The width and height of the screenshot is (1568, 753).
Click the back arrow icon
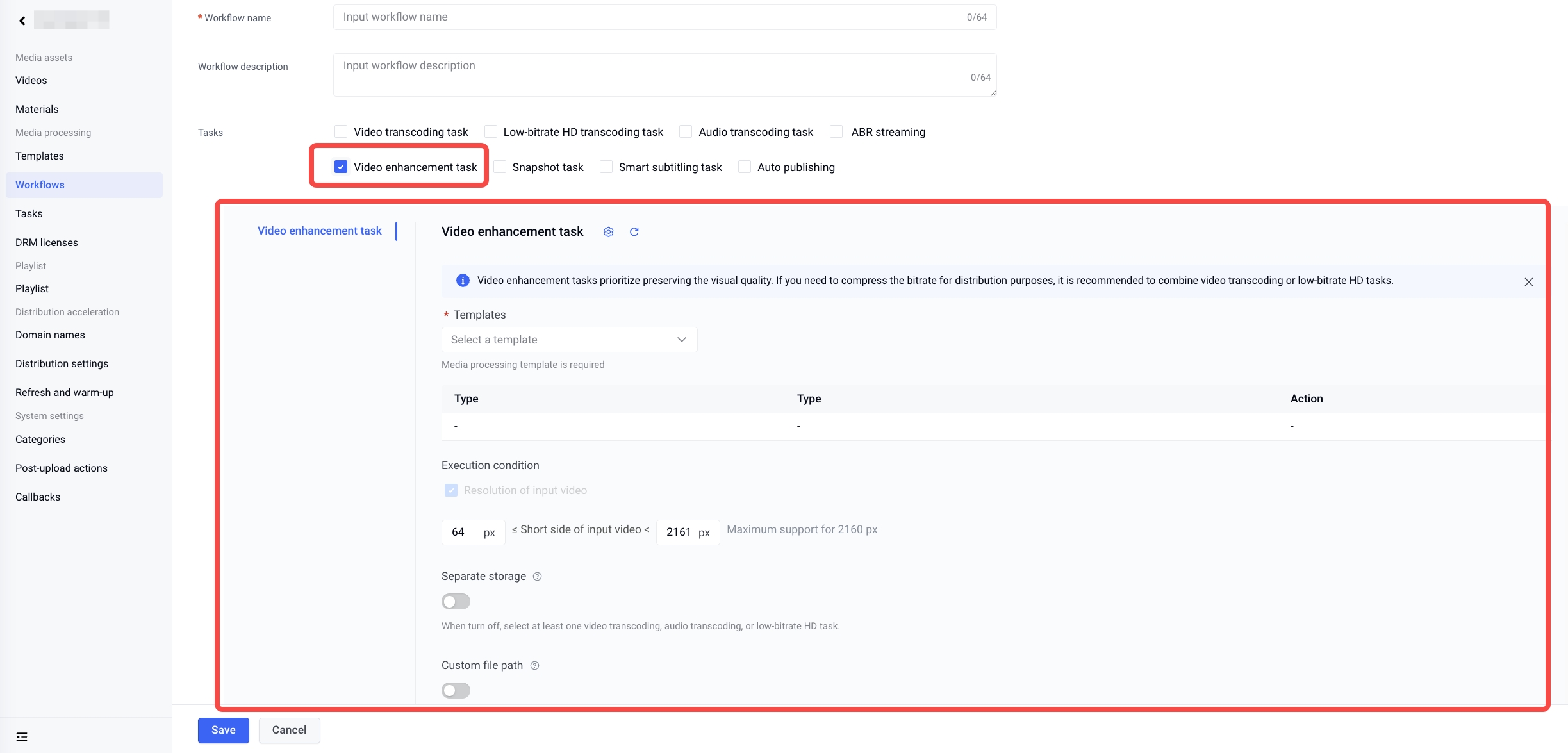[x=22, y=21]
